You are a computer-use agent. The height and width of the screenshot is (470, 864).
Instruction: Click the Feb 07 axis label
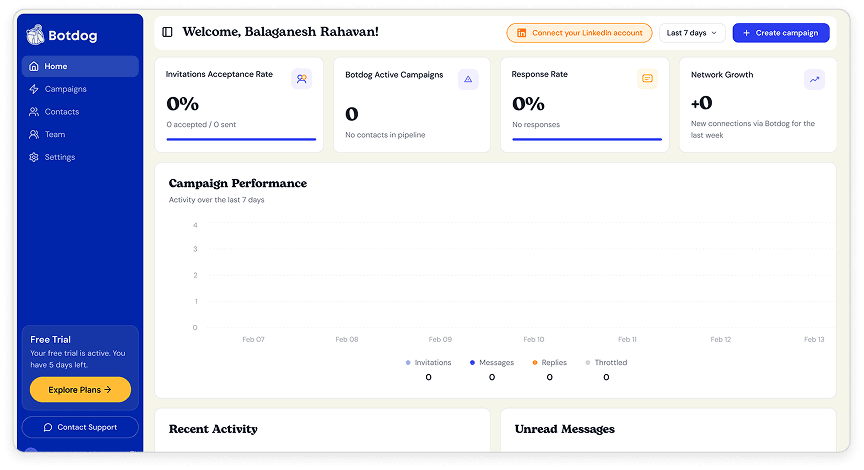[253, 339]
